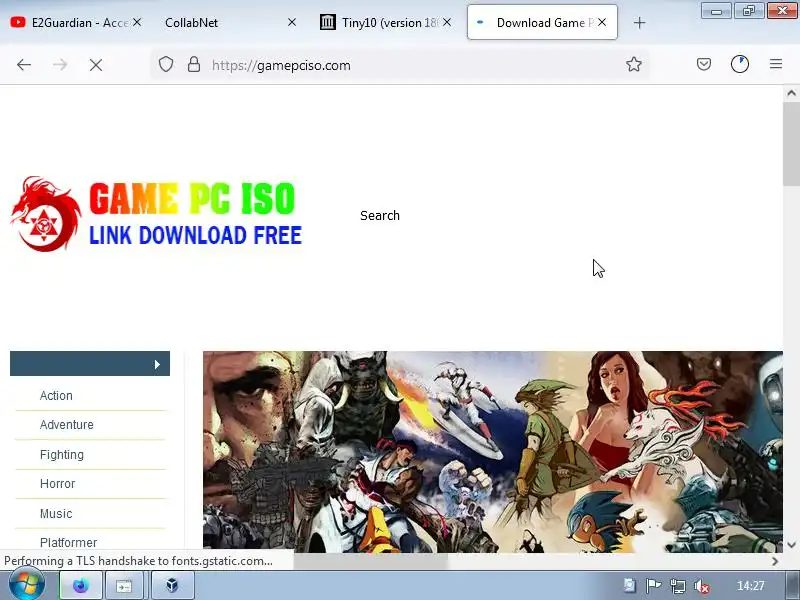
Task: Click the forward navigation arrow
Action: coord(60,65)
